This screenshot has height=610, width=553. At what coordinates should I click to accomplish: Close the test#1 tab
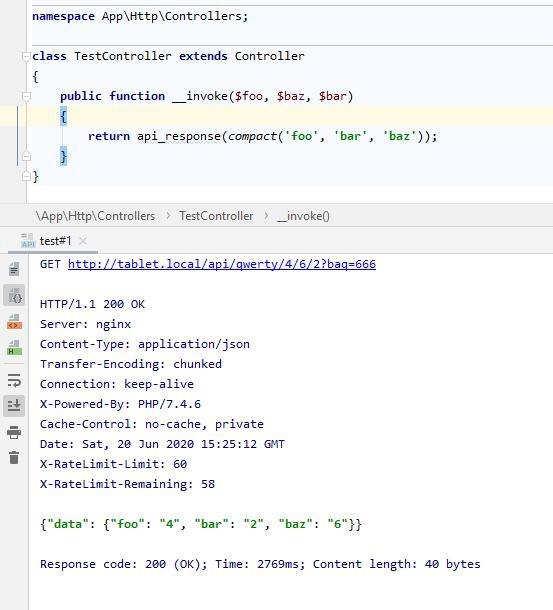coord(83,241)
